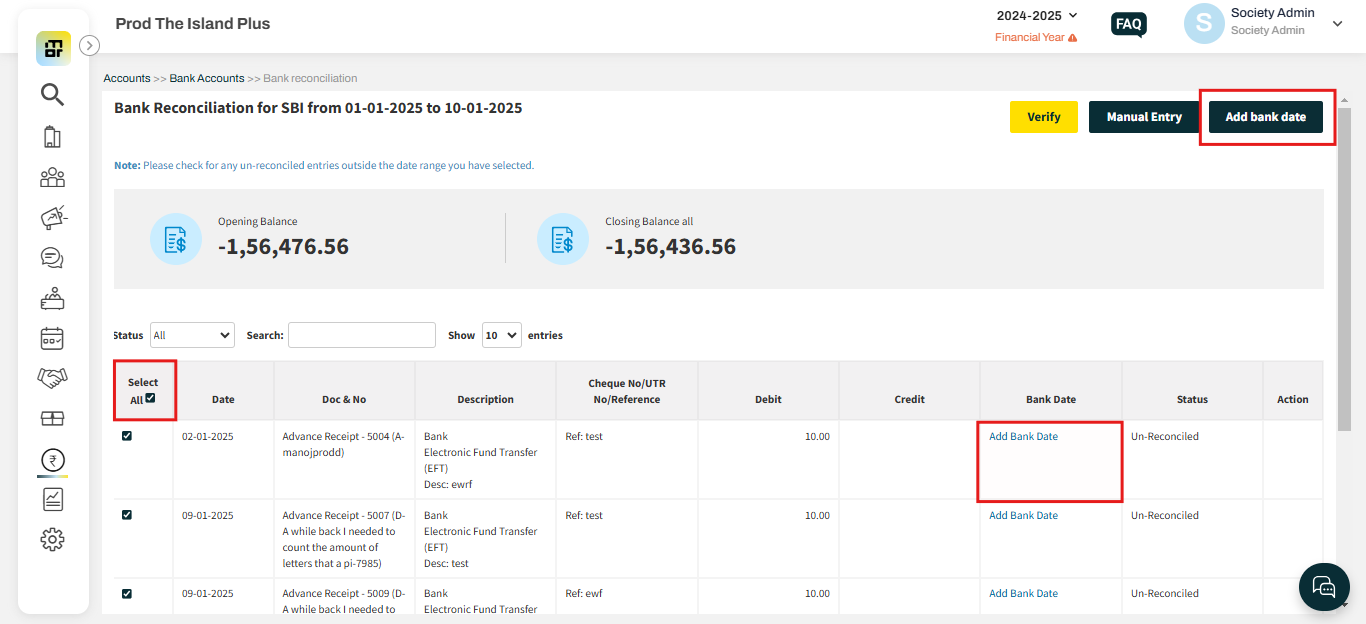The width and height of the screenshot is (1366, 624).
Task: Click the Bank Reconciliation for SBI heading
Action: pyautogui.click(x=318, y=107)
